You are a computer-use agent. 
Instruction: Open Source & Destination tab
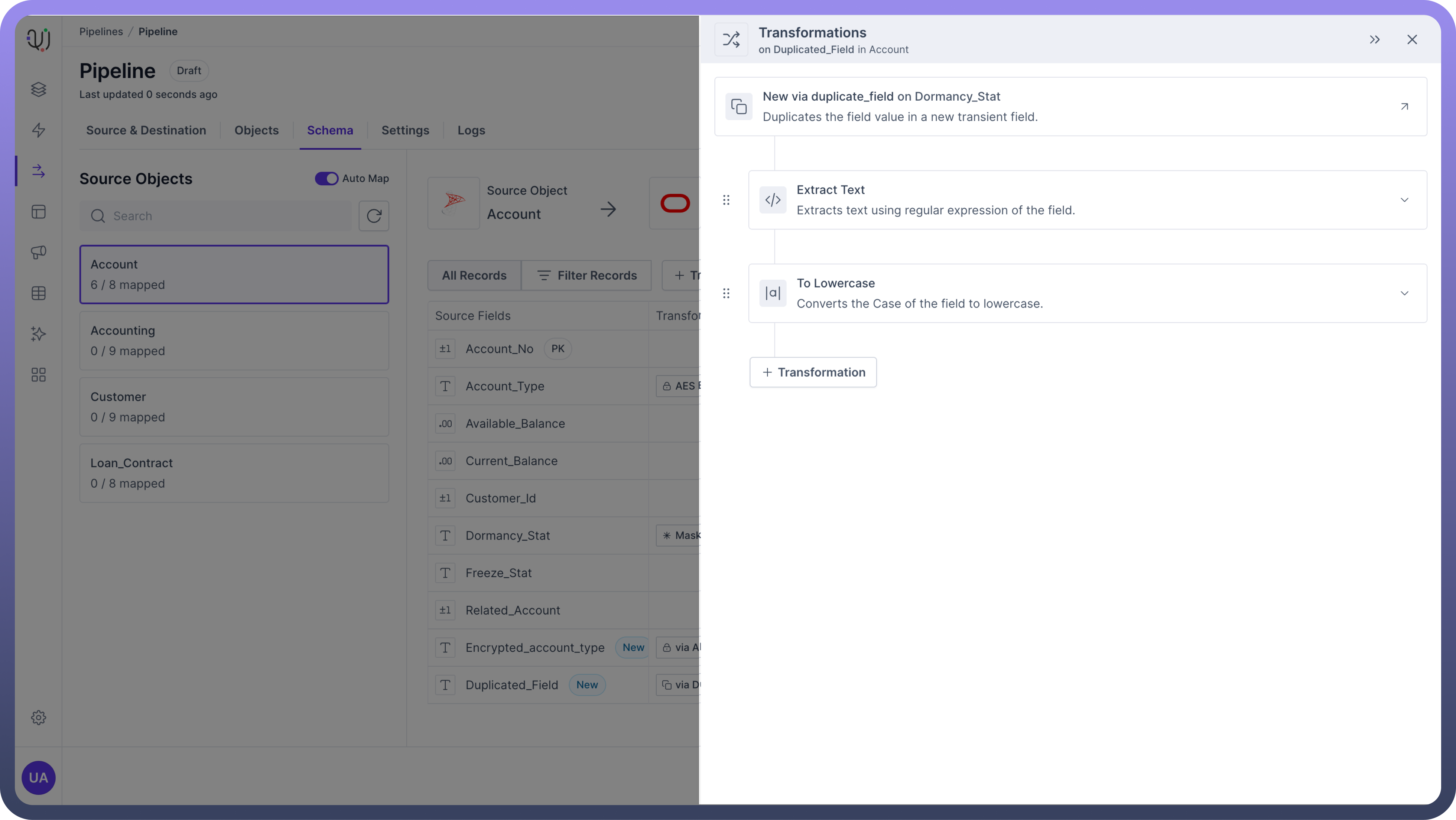coord(146,131)
